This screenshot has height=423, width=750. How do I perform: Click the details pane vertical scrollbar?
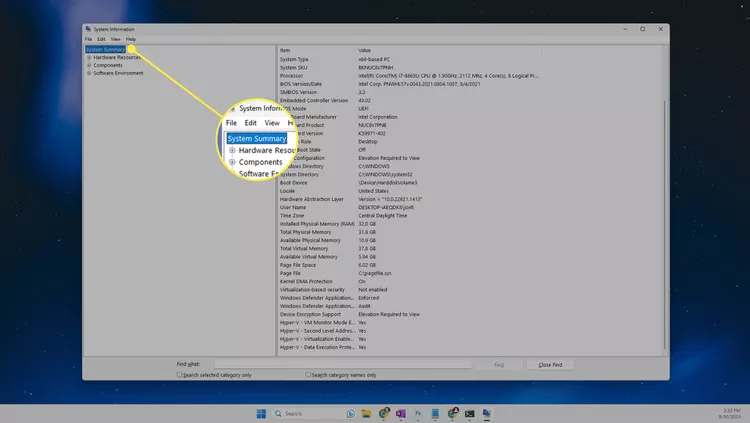click(x=664, y=225)
